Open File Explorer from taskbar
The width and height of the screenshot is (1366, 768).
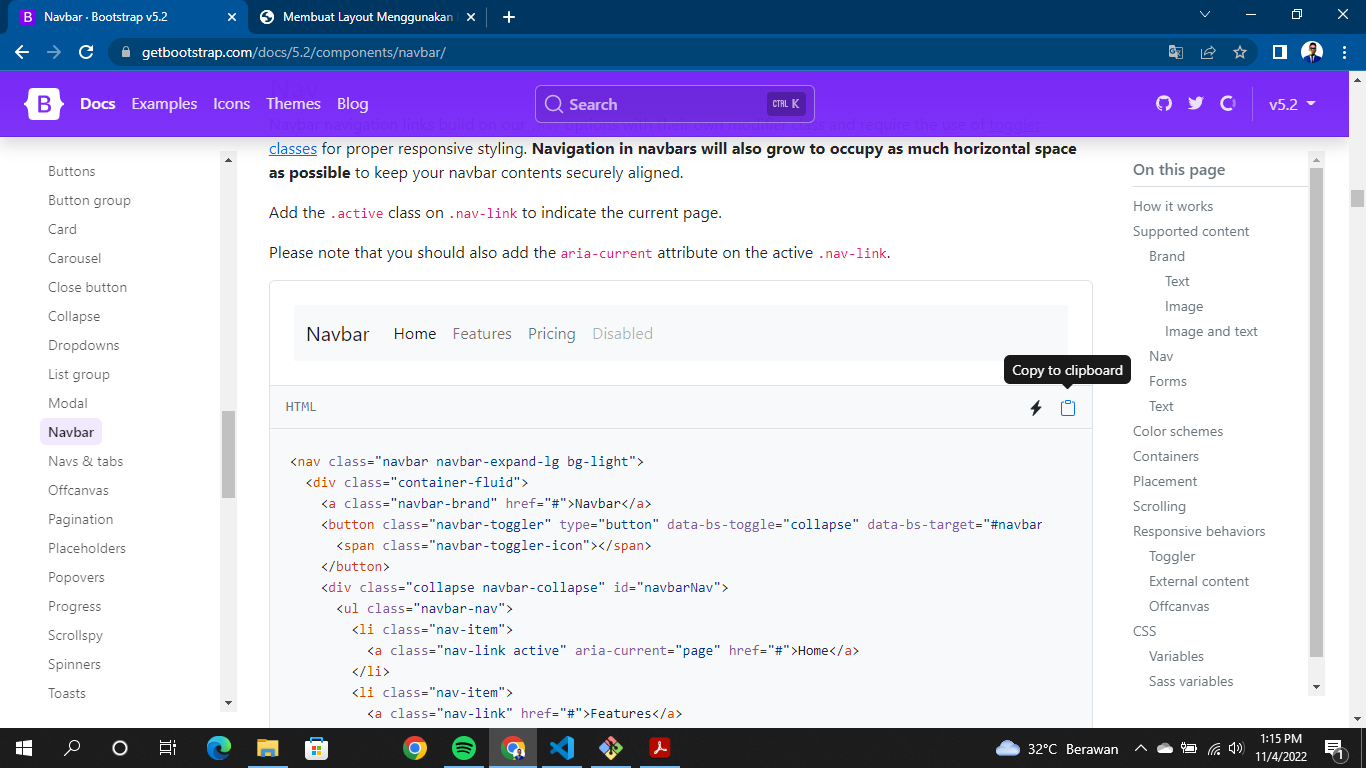click(x=267, y=748)
